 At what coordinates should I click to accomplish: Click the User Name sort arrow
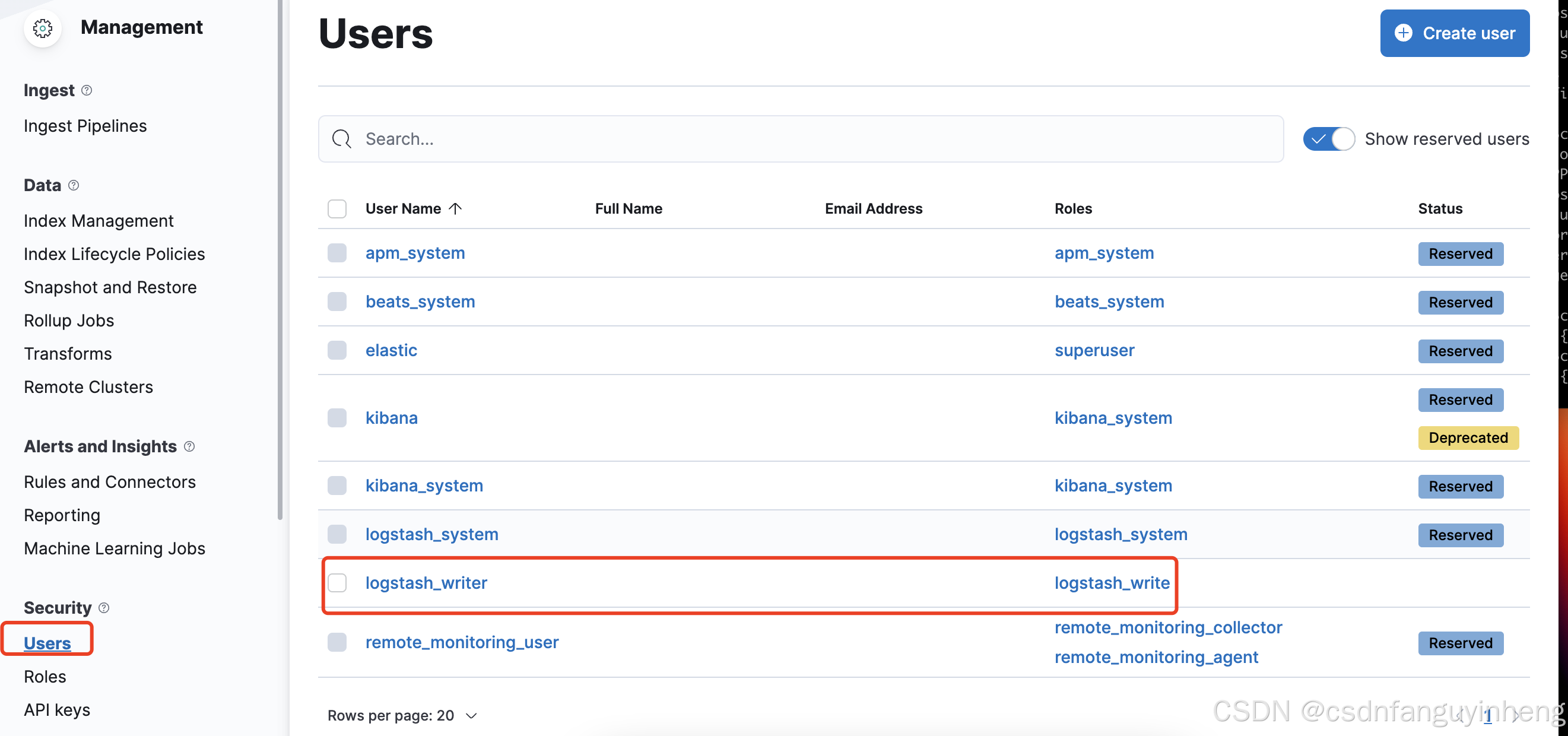coord(455,209)
